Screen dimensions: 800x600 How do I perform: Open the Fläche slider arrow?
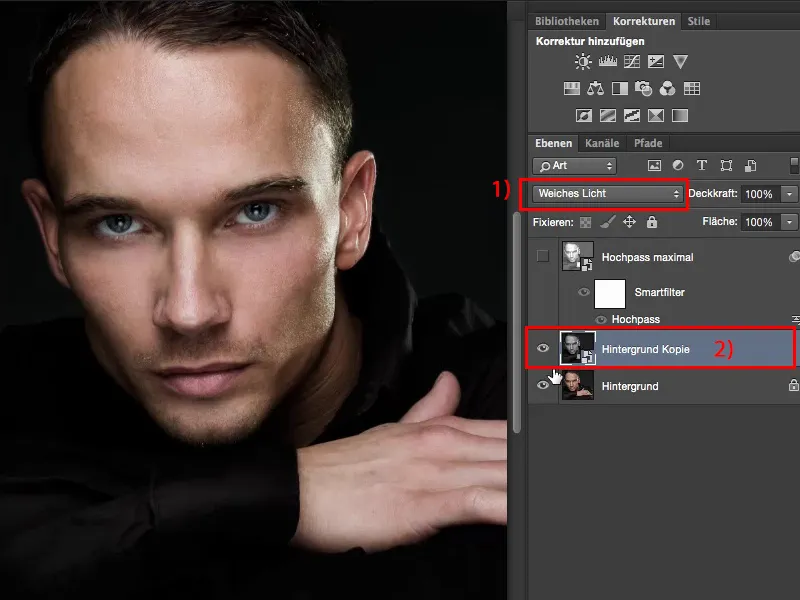pos(790,222)
